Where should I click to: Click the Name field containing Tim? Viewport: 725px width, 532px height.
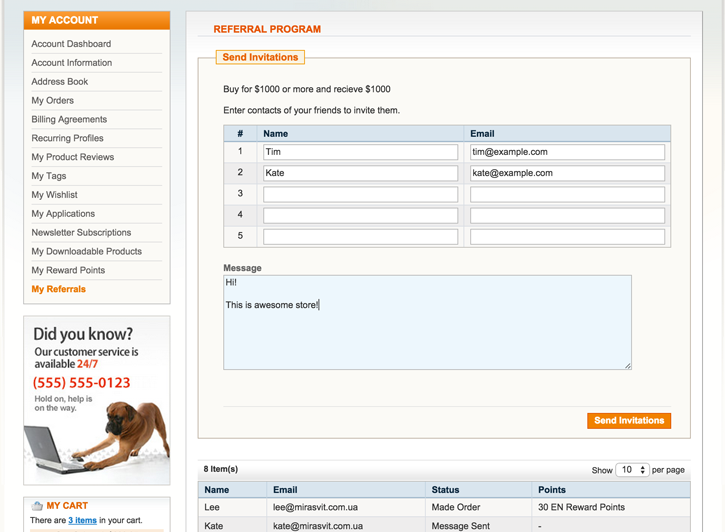coord(360,153)
